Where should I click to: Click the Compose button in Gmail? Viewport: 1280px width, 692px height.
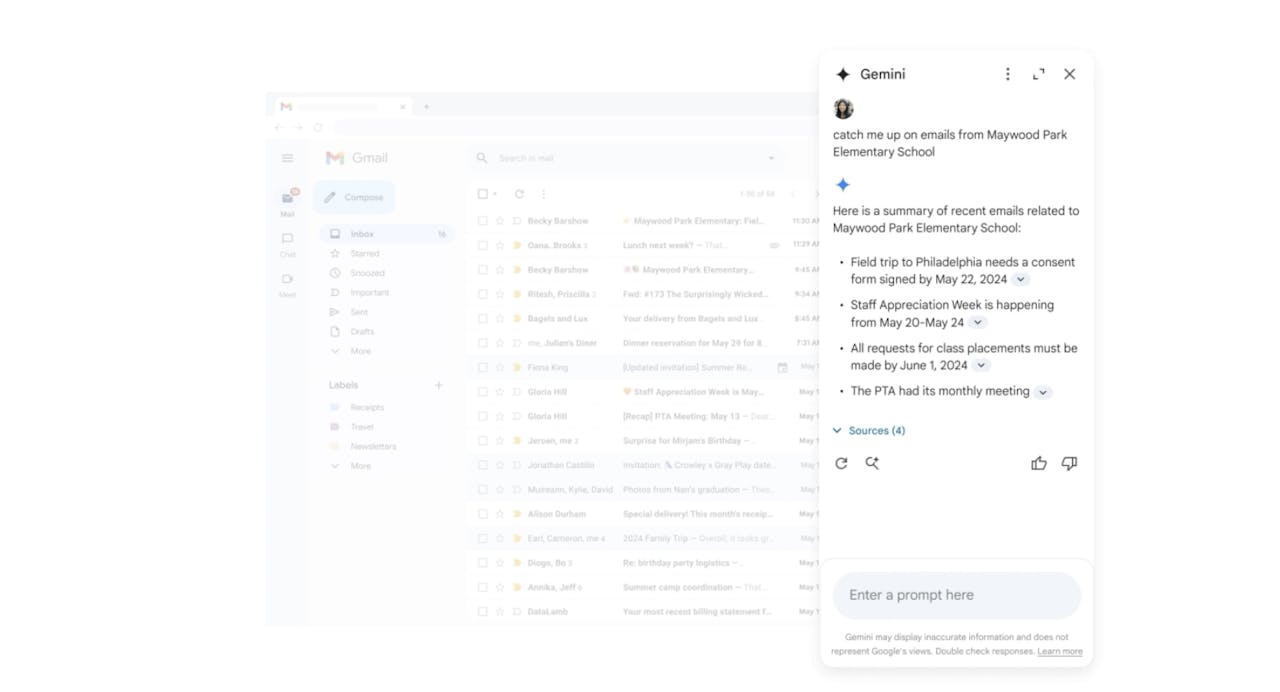coord(354,197)
